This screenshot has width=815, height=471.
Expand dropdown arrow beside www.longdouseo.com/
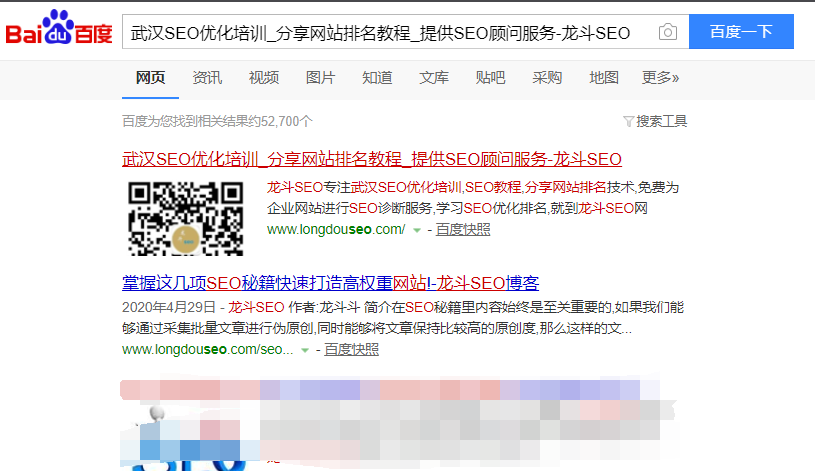(x=416, y=230)
